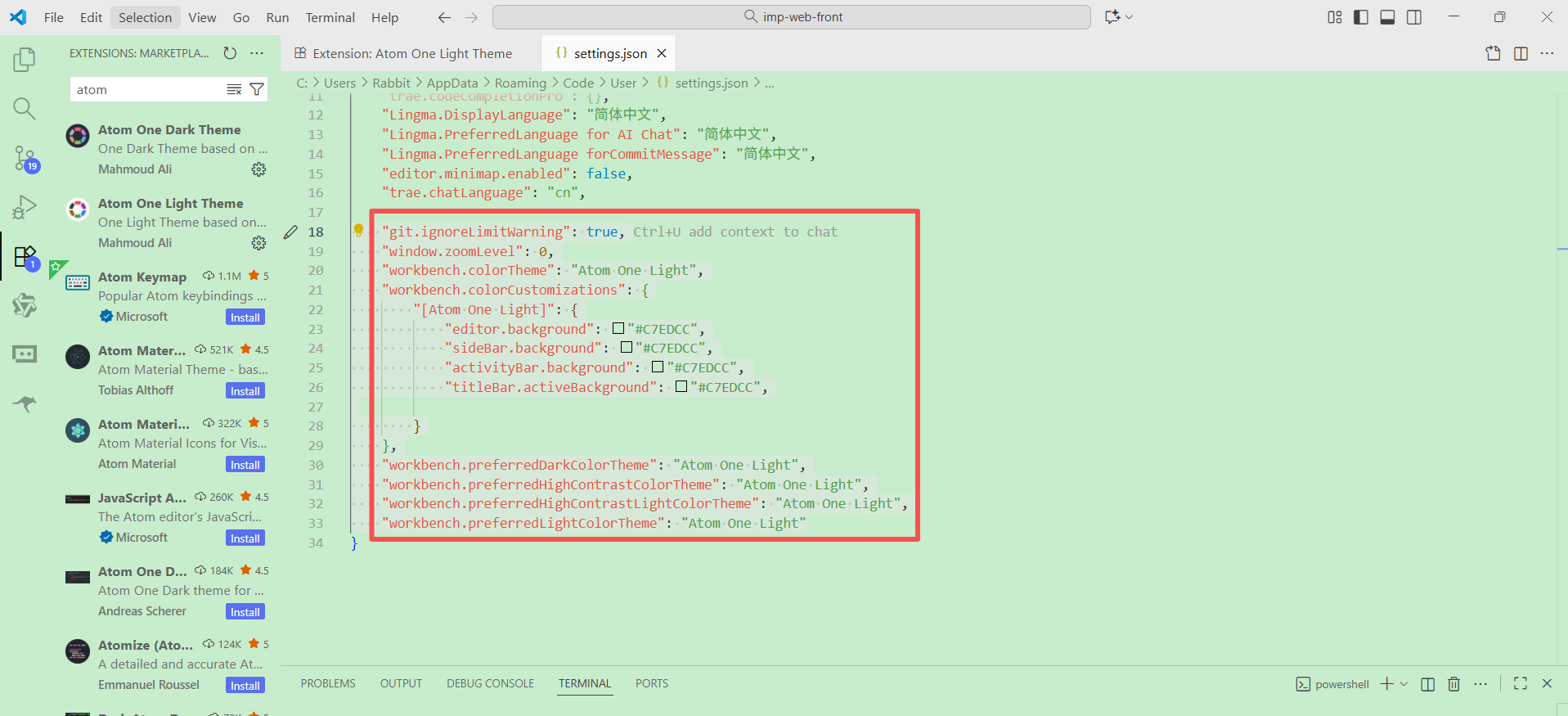Open the Explorer view in activity bar
Viewport: 1568px width, 716px height.
pyautogui.click(x=25, y=60)
